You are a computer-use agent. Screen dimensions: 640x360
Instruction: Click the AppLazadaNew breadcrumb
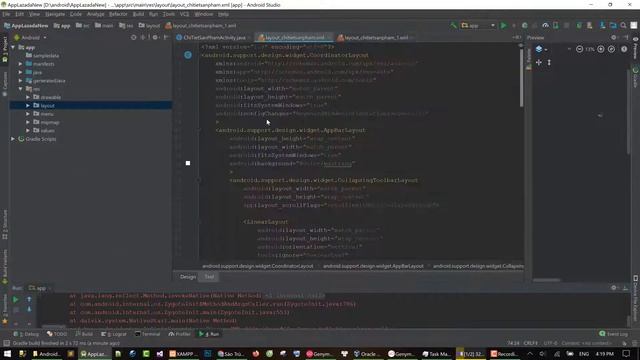(26, 25)
